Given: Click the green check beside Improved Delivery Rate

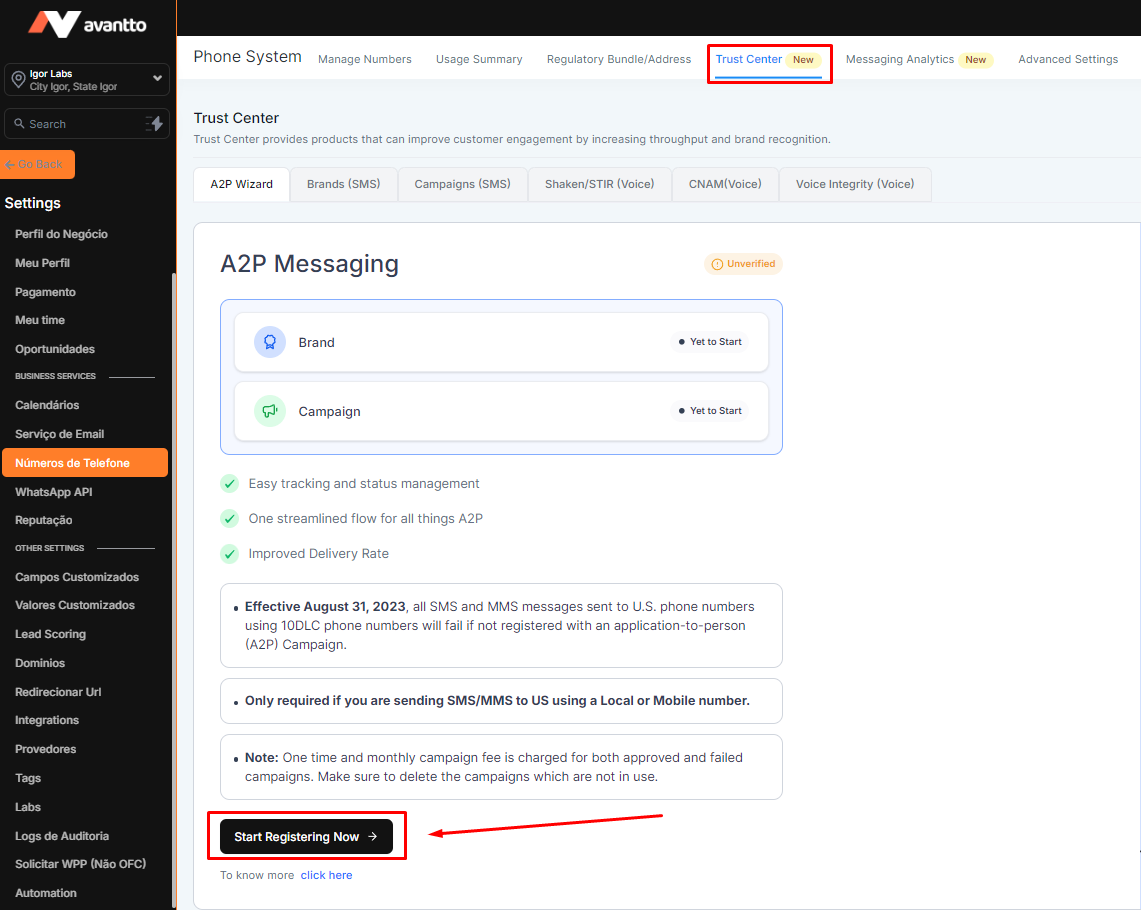Looking at the screenshot, I should (230, 554).
